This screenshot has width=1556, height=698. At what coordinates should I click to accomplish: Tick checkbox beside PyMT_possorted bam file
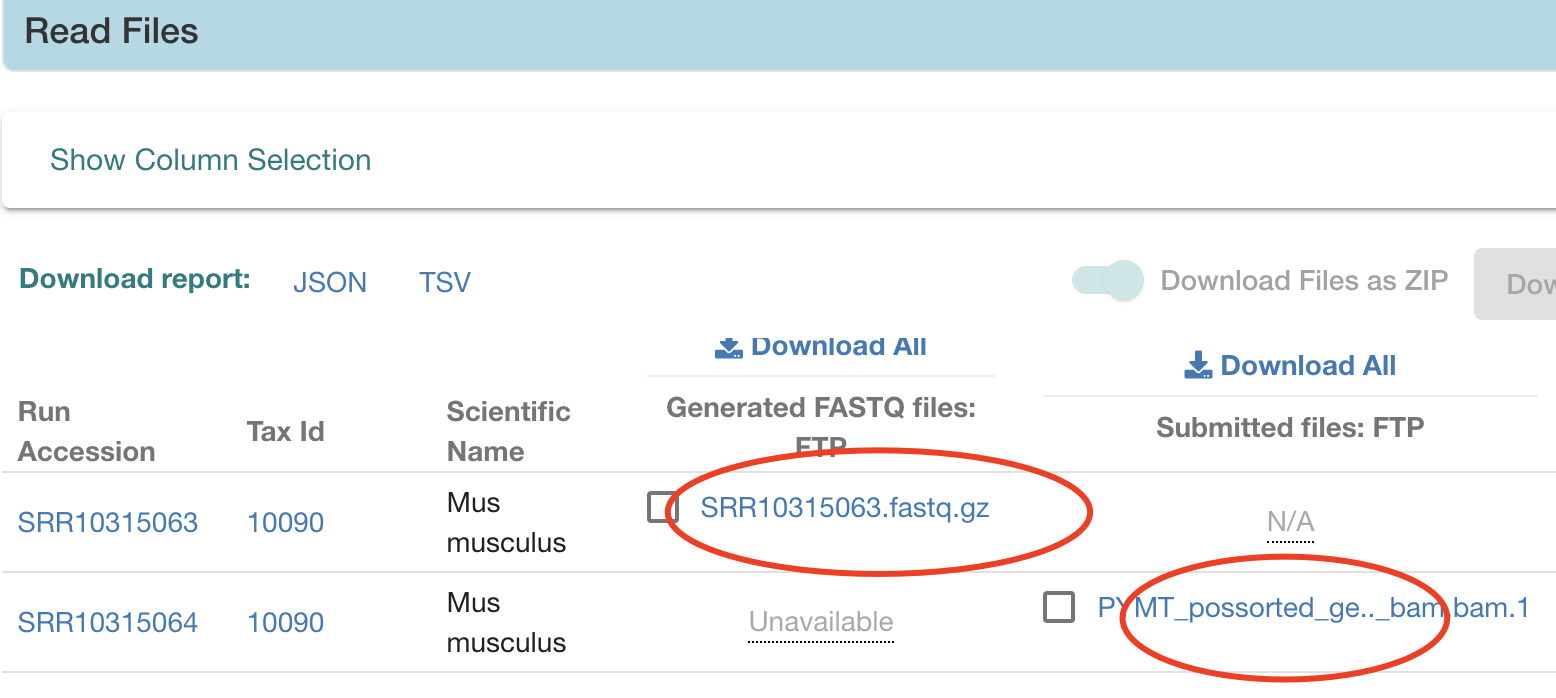tap(1059, 607)
